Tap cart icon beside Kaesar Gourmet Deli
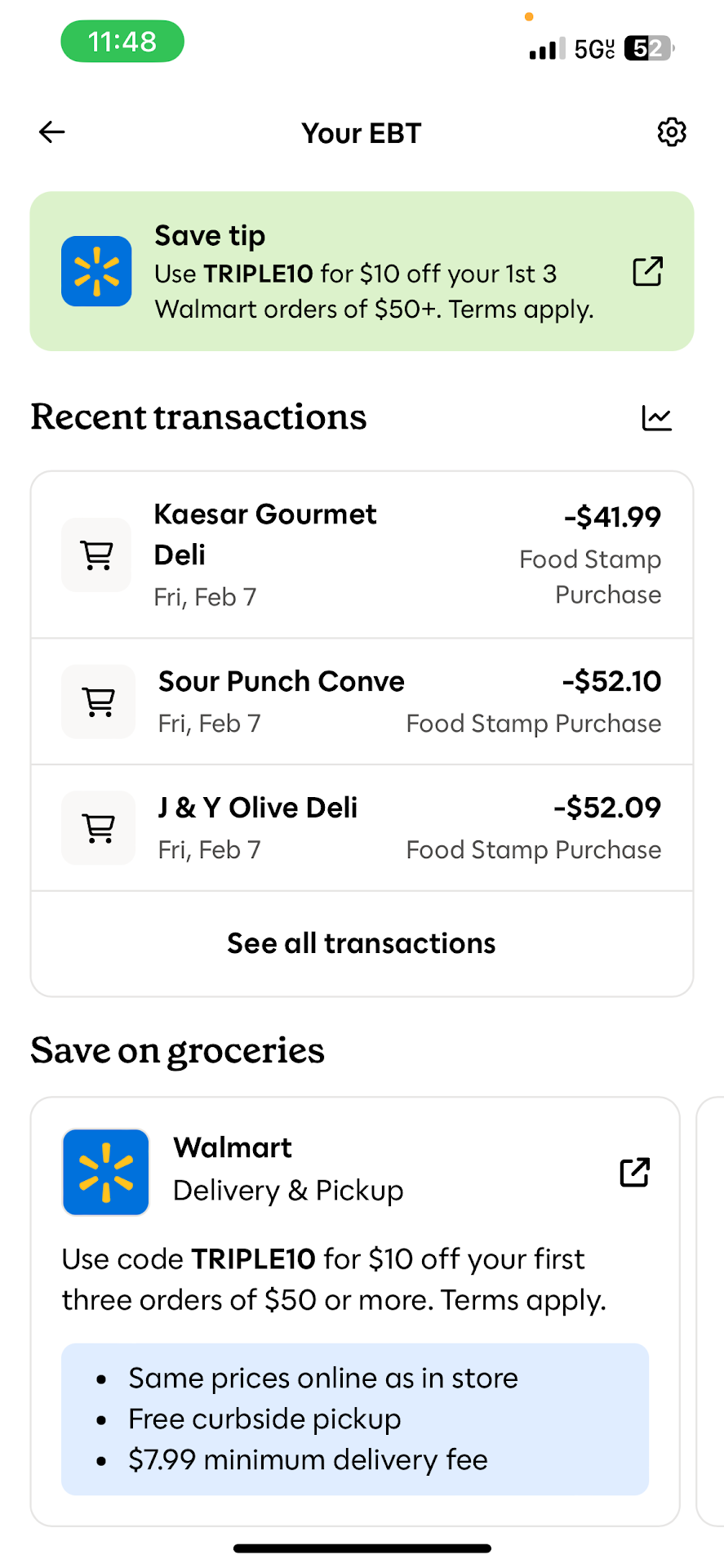 [96, 555]
